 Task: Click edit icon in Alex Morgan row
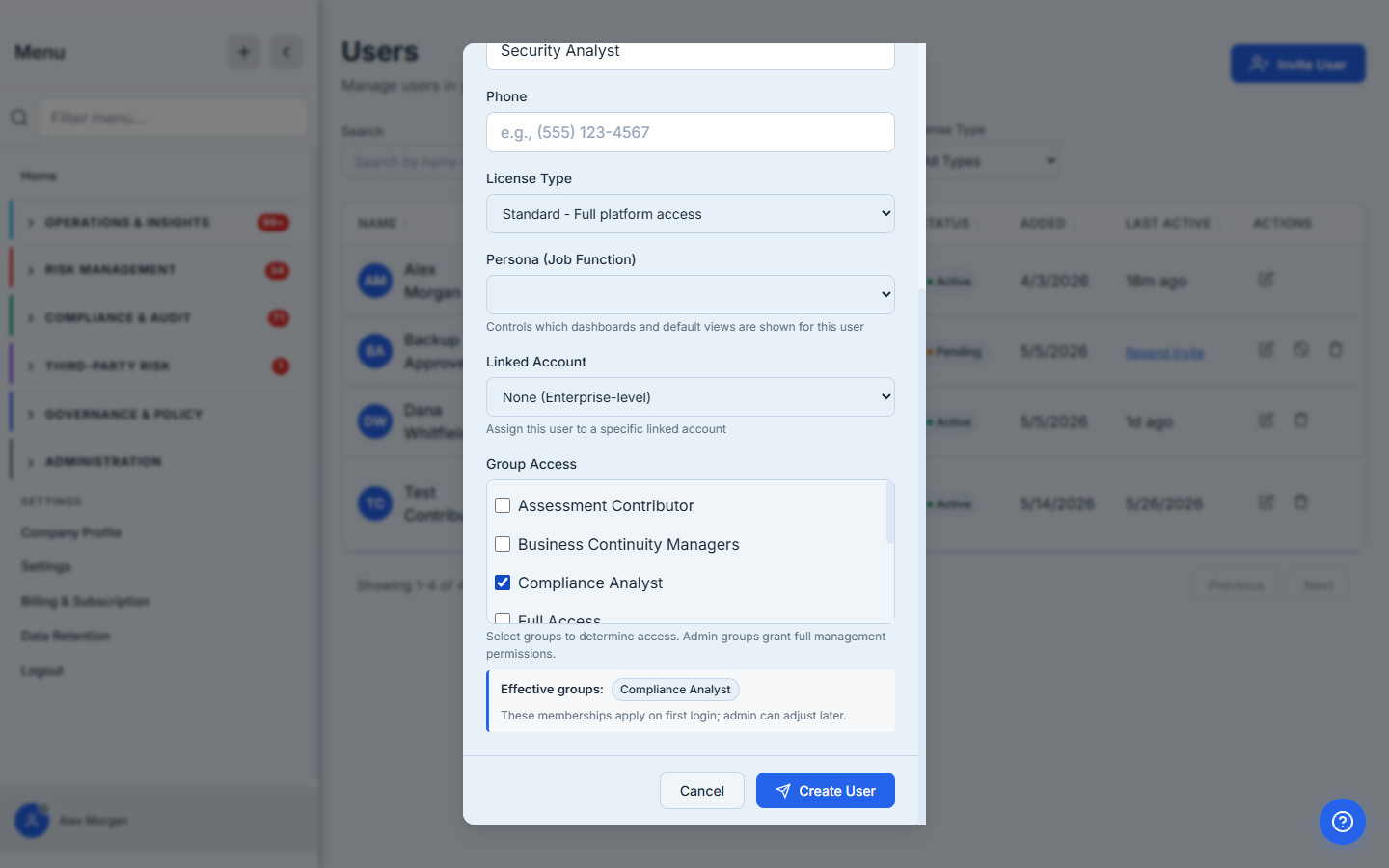(x=1266, y=280)
